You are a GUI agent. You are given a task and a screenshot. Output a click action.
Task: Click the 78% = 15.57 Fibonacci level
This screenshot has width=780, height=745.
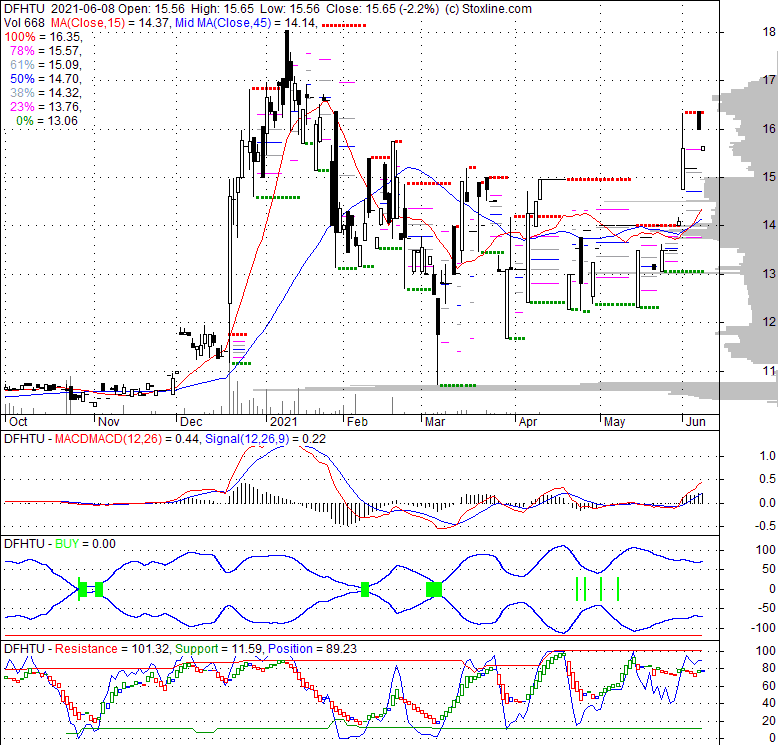[x=45, y=51]
